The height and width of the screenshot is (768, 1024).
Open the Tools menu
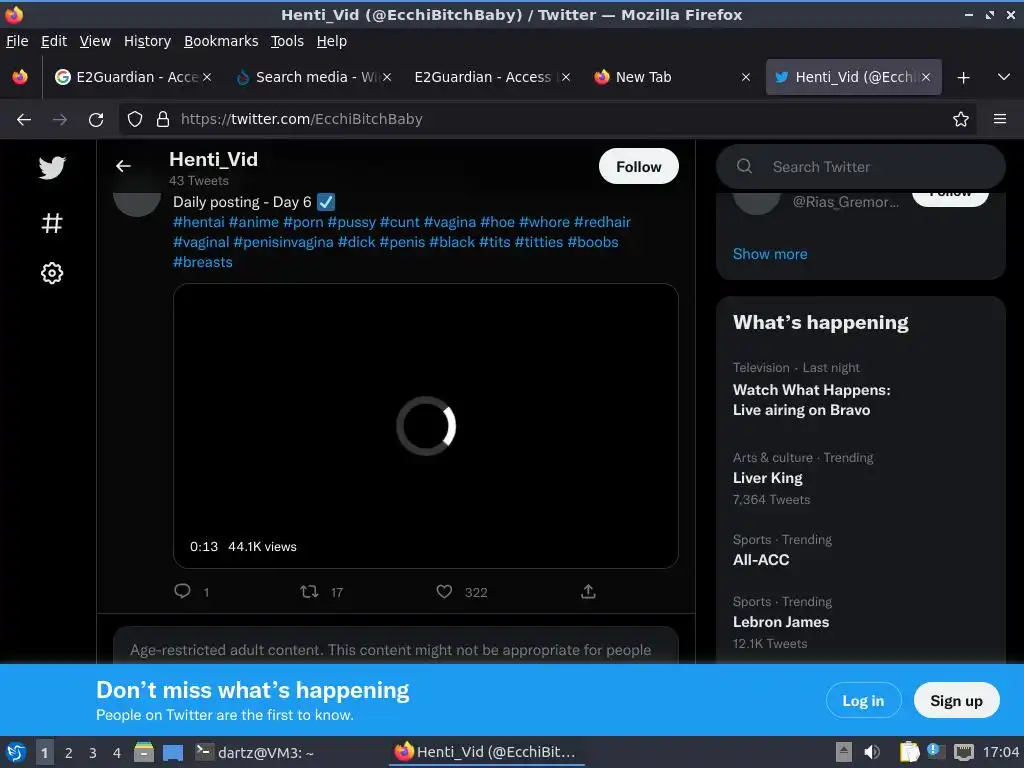coord(287,41)
